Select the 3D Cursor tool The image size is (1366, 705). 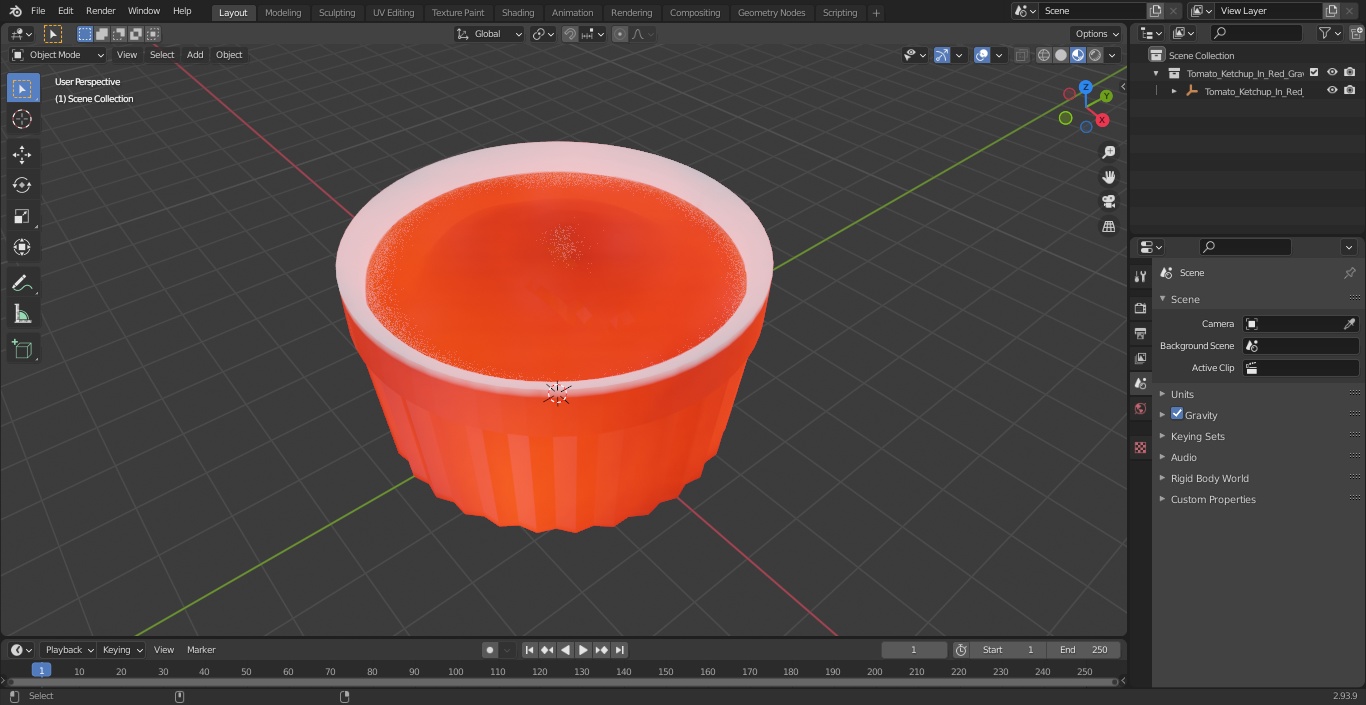click(x=22, y=119)
